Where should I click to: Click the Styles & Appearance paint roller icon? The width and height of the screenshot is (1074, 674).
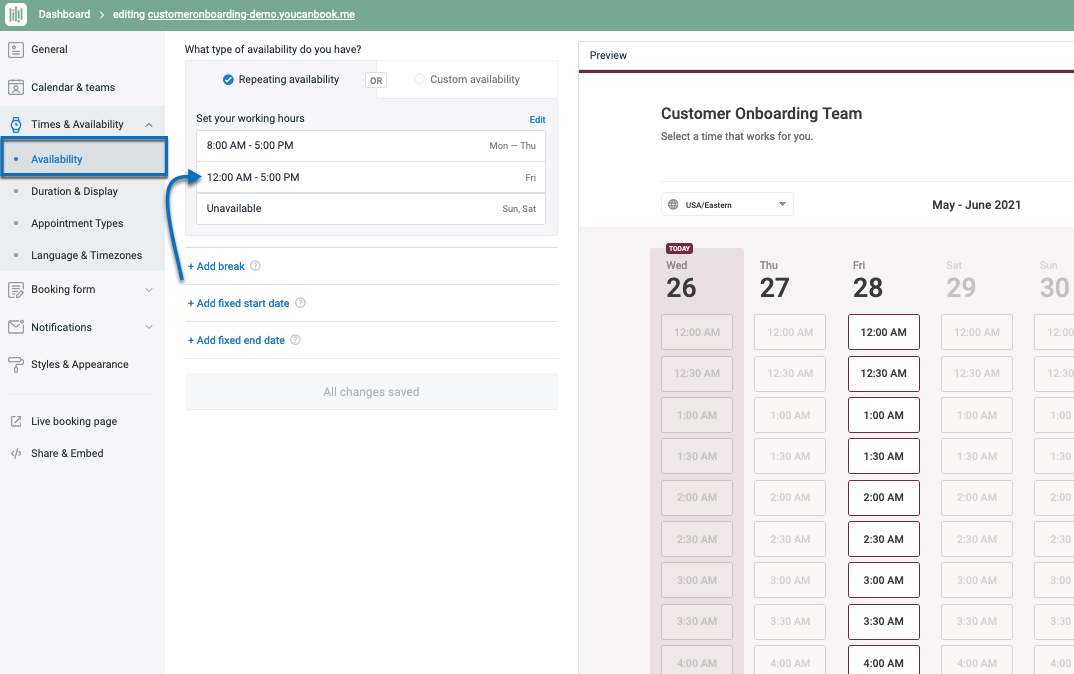tap(16, 364)
